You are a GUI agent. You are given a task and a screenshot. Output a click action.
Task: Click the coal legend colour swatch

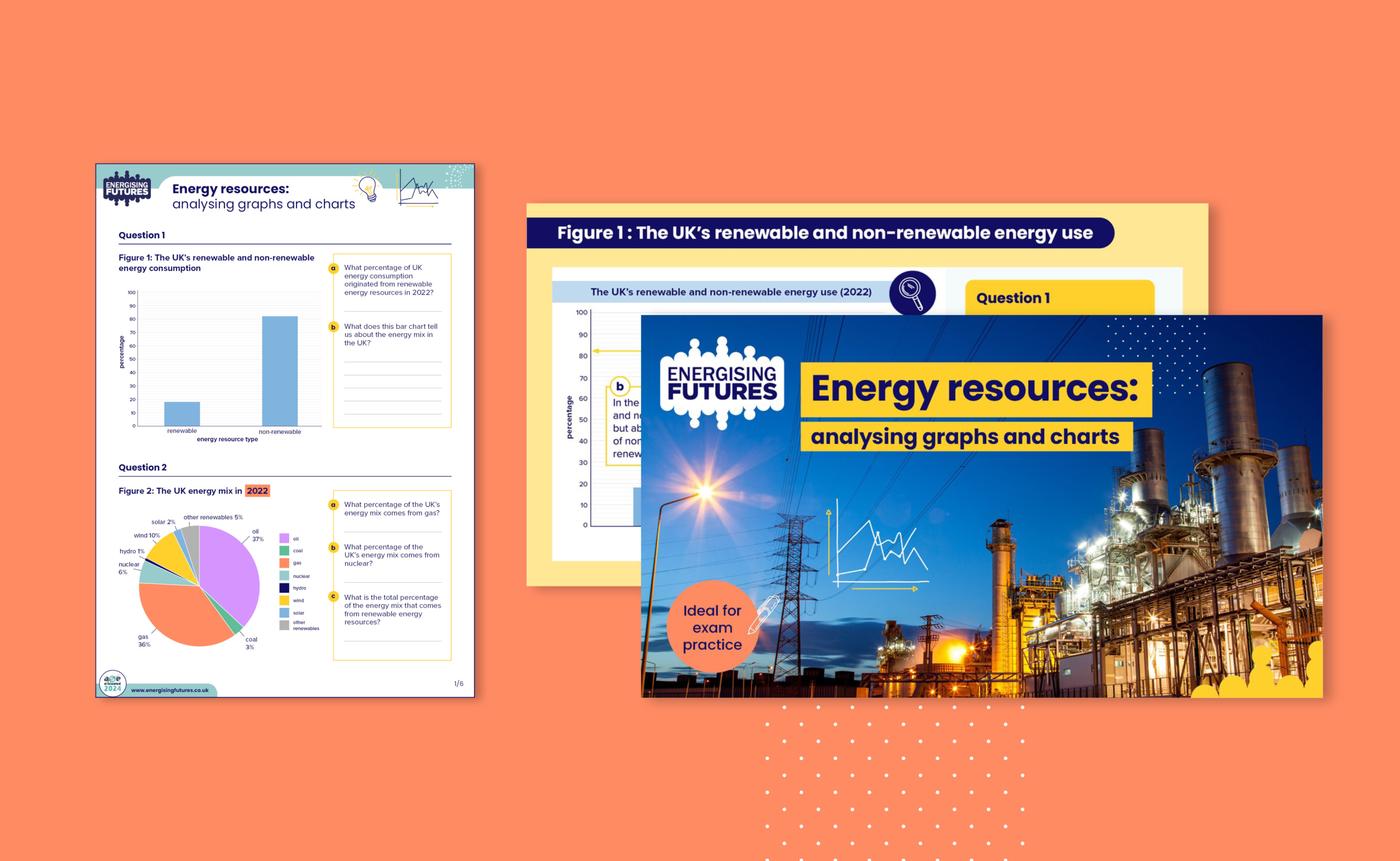[284, 550]
